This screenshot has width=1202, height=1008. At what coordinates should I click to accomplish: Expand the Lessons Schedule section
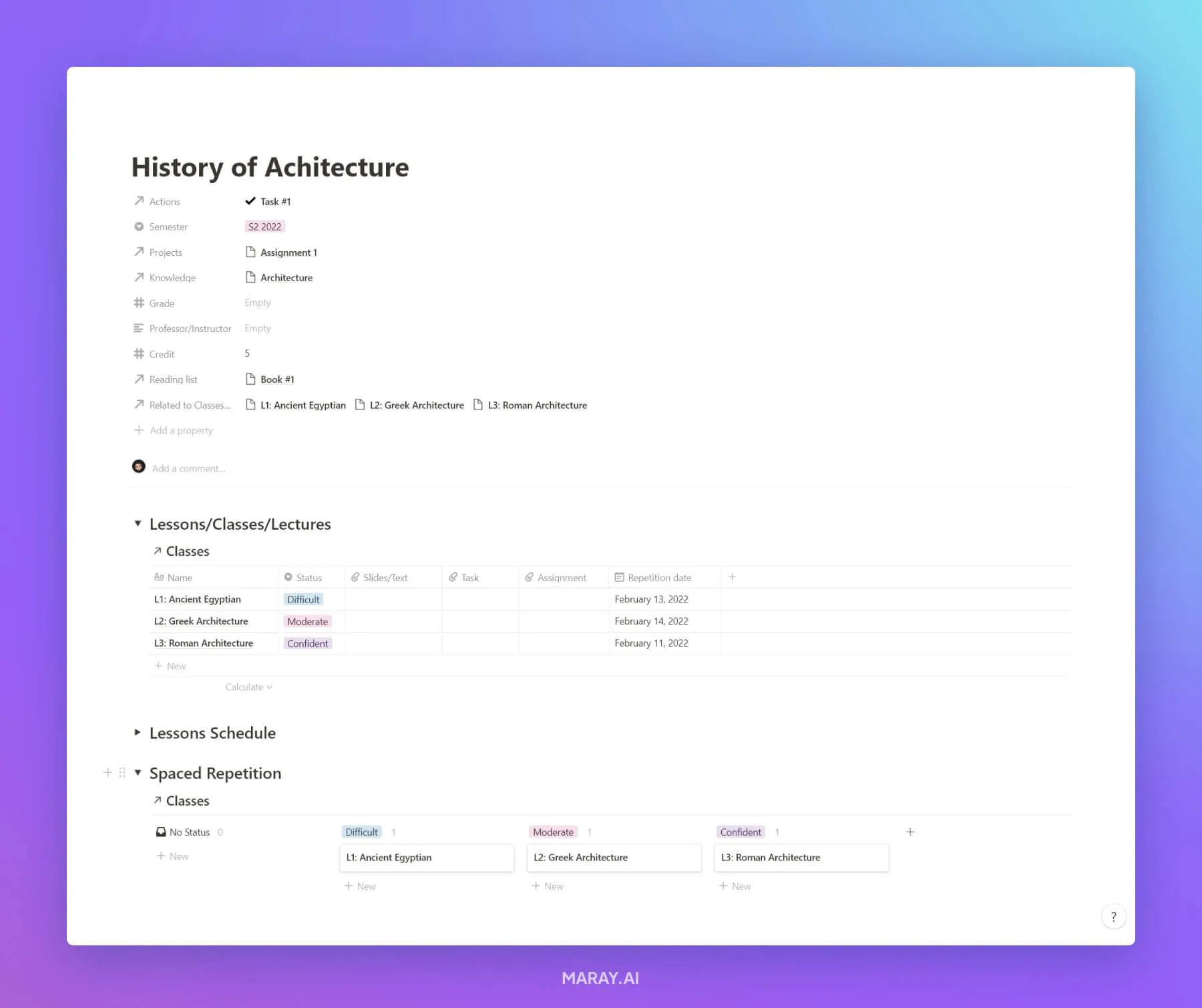click(138, 733)
